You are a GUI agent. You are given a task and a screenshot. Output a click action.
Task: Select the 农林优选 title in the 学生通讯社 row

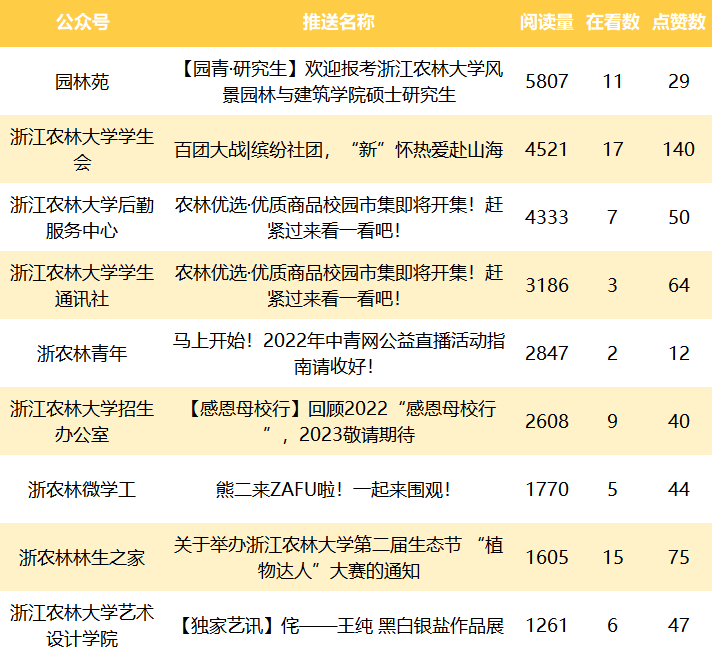(x=339, y=286)
